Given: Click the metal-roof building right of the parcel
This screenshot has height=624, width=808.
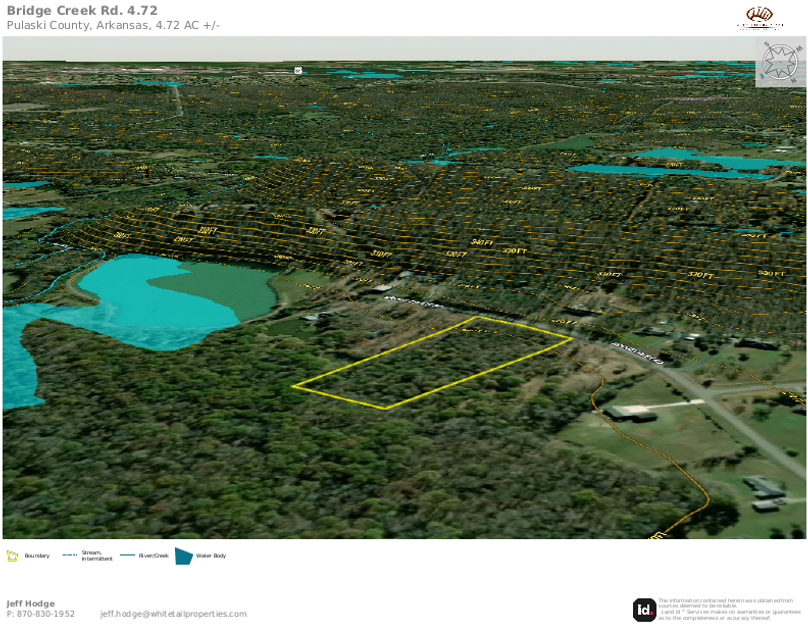Looking at the screenshot, I should [630, 412].
